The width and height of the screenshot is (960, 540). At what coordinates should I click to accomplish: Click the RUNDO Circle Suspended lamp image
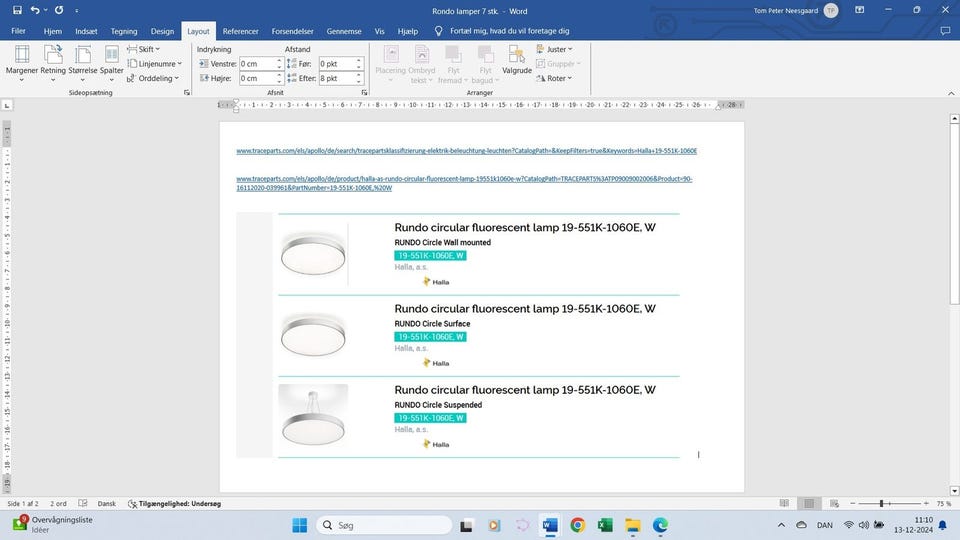tap(313, 415)
